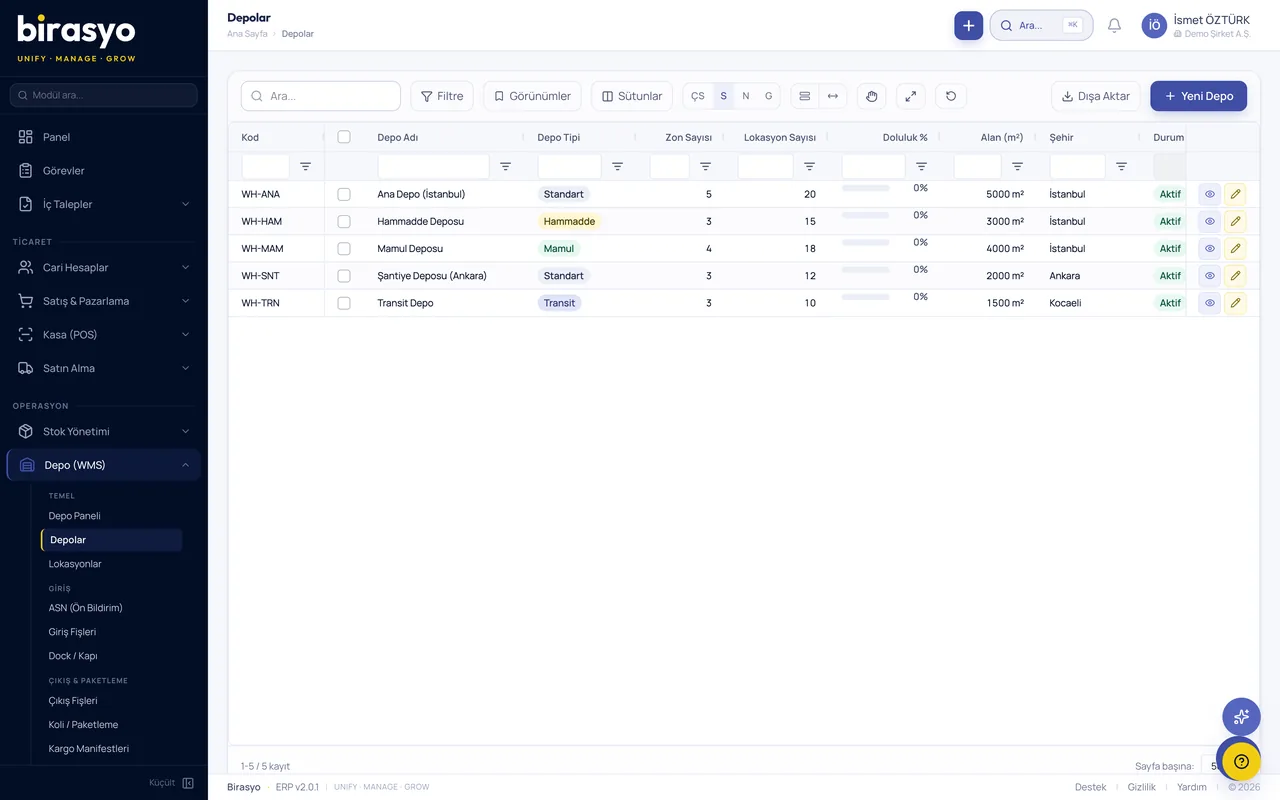Select the S size tab

pyautogui.click(x=723, y=96)
